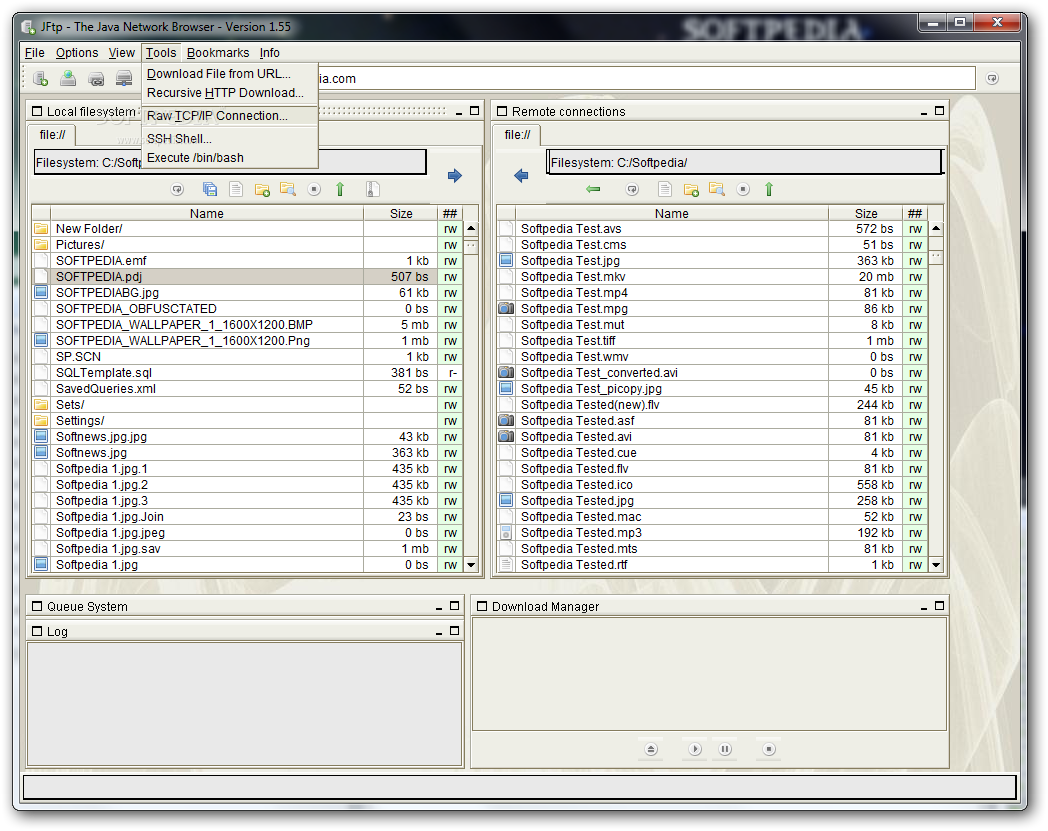Select Softpedia Tested.mp3 in remote list
The width and height of the screenshot is (1048, 831).
coord(711,533)
